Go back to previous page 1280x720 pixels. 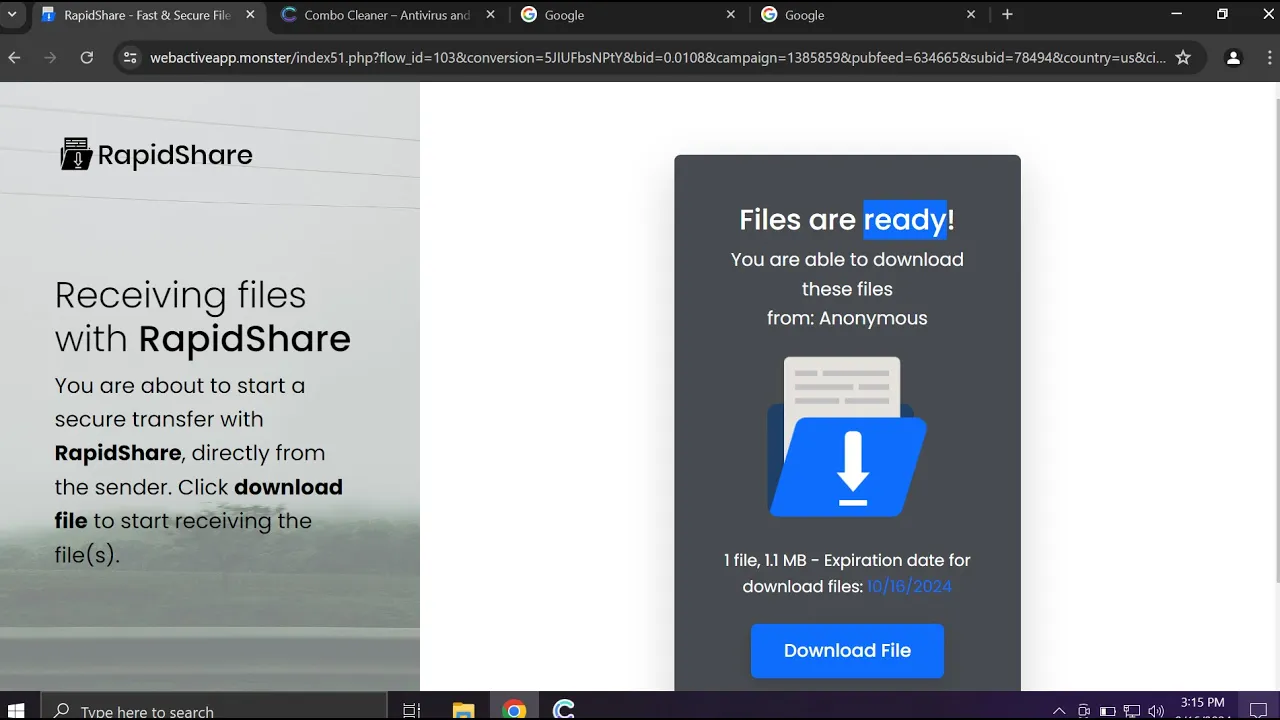pos(14,58)
